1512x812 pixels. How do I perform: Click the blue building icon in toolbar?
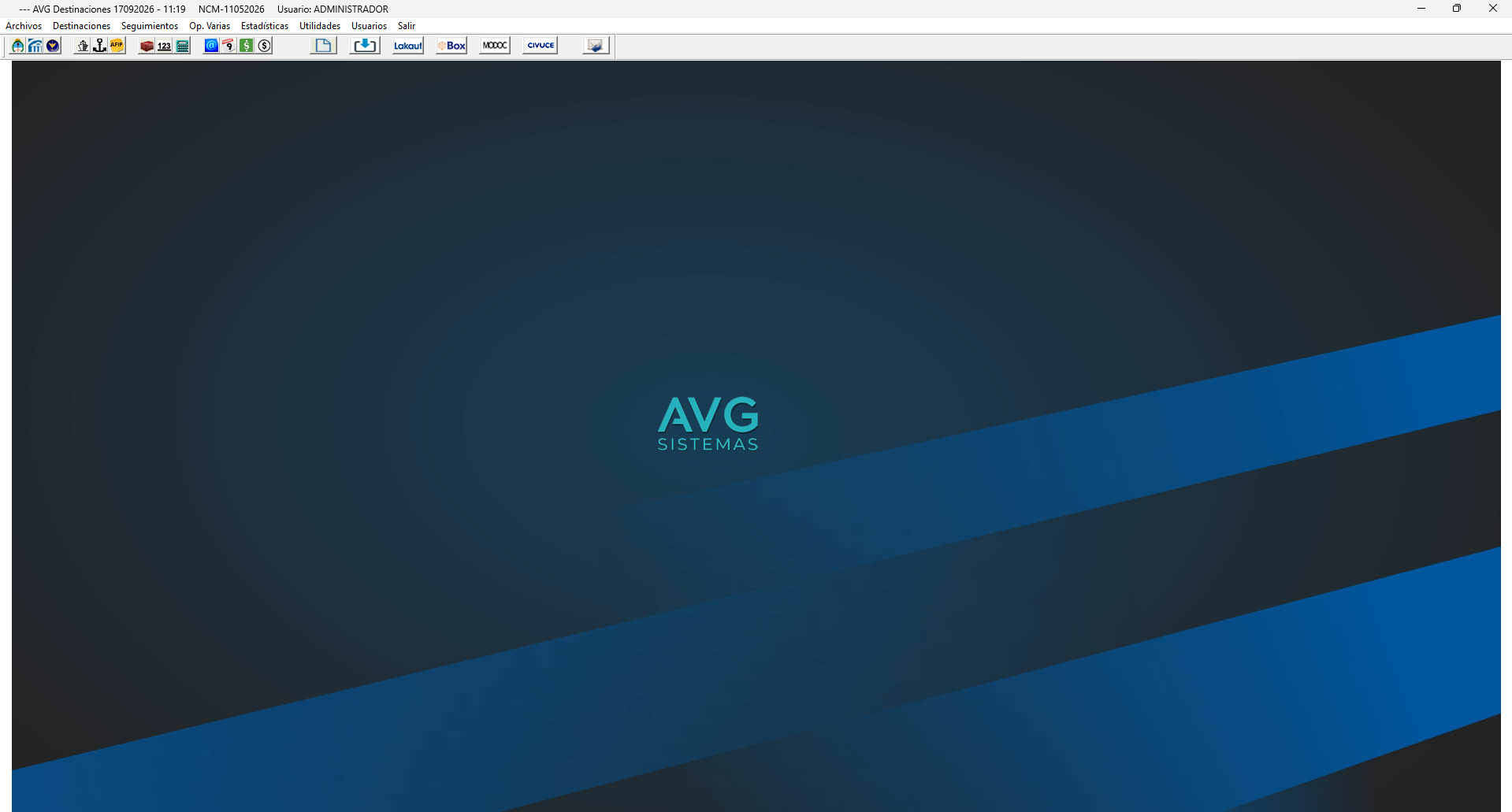point(35,46)
